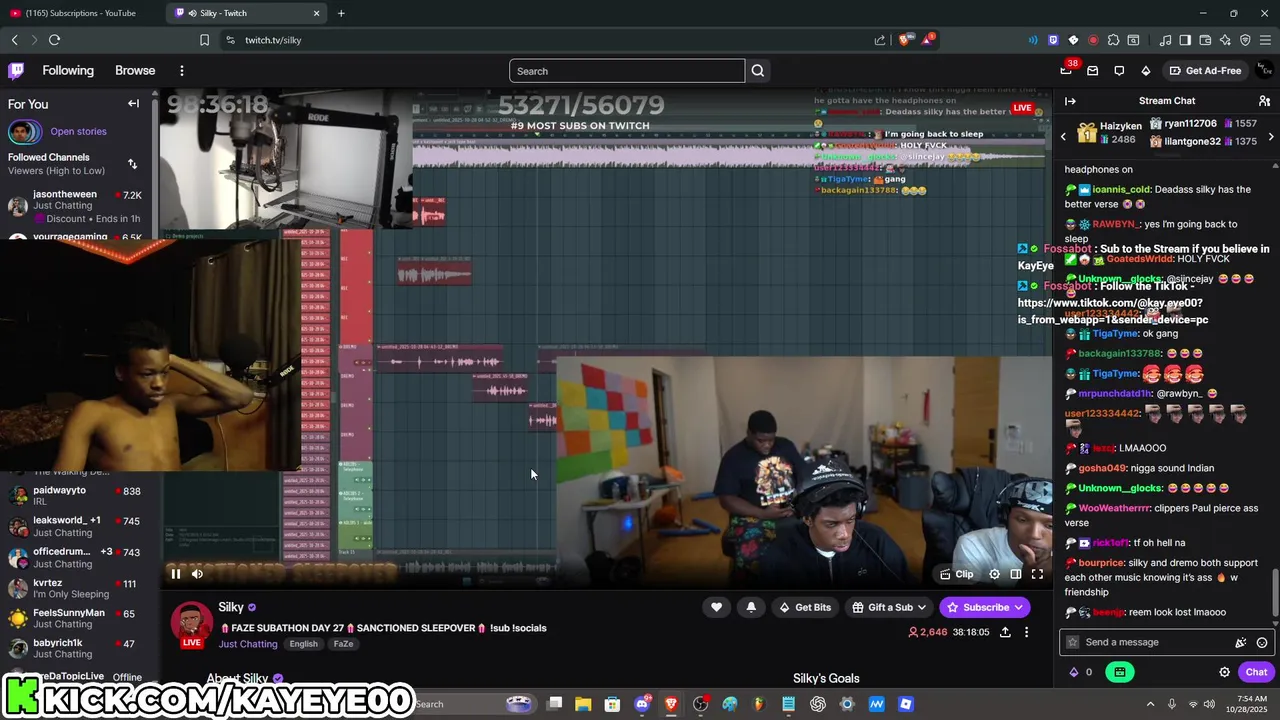Open a new browser tab

[341, 13]
